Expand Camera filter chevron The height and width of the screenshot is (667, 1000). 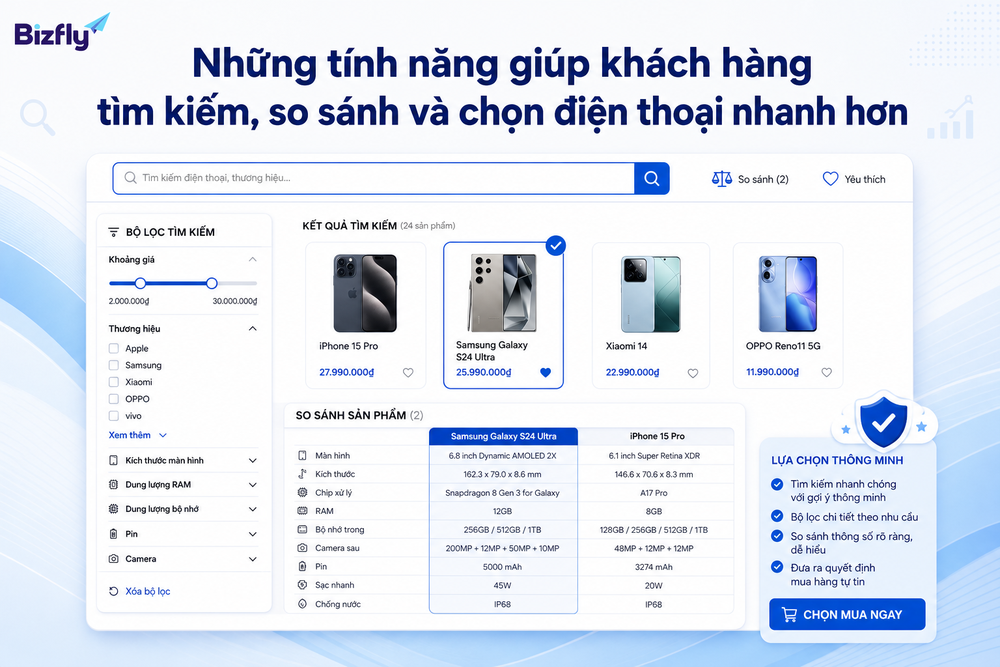point(253,559)
